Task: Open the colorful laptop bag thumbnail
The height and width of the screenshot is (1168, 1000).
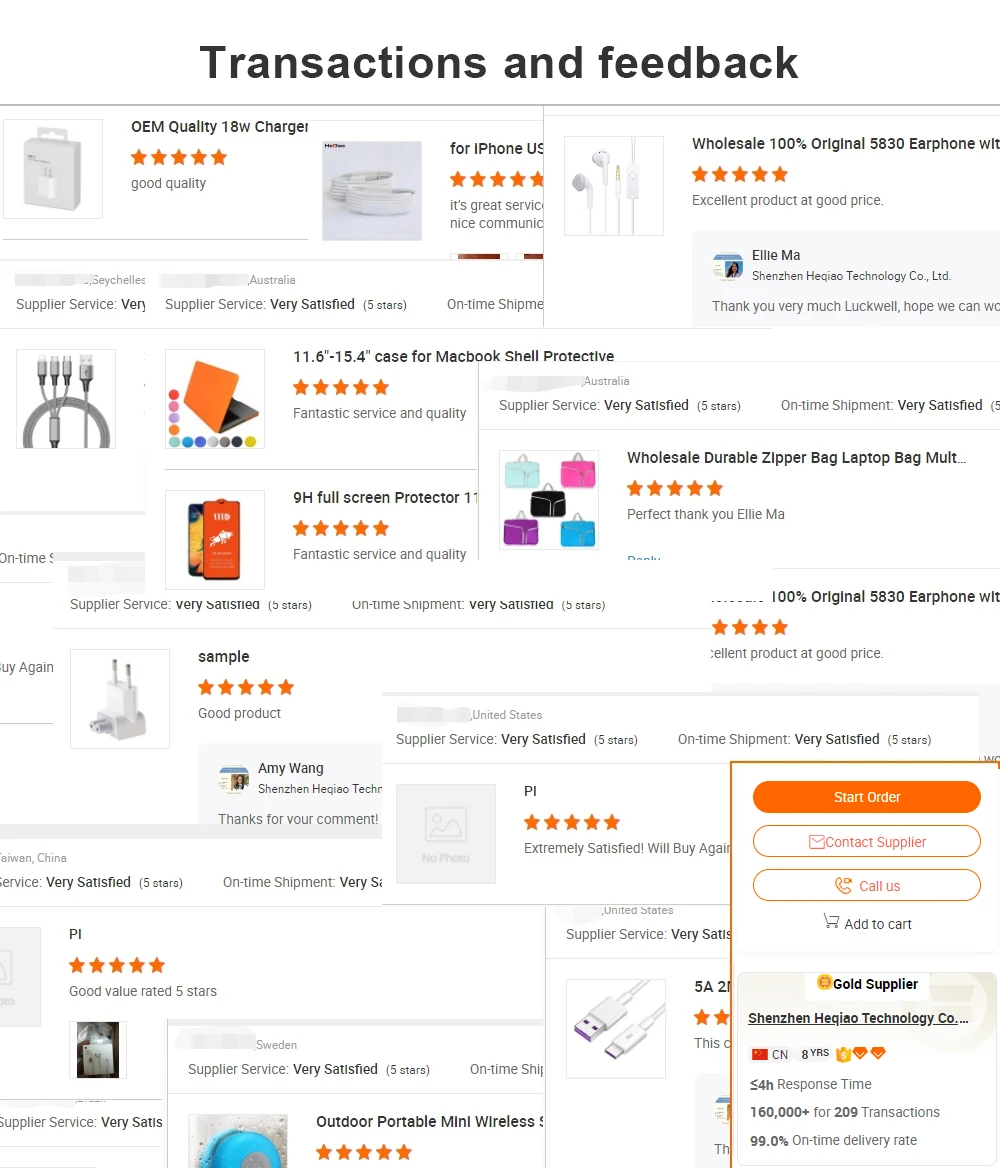Action: pos(548,500)
